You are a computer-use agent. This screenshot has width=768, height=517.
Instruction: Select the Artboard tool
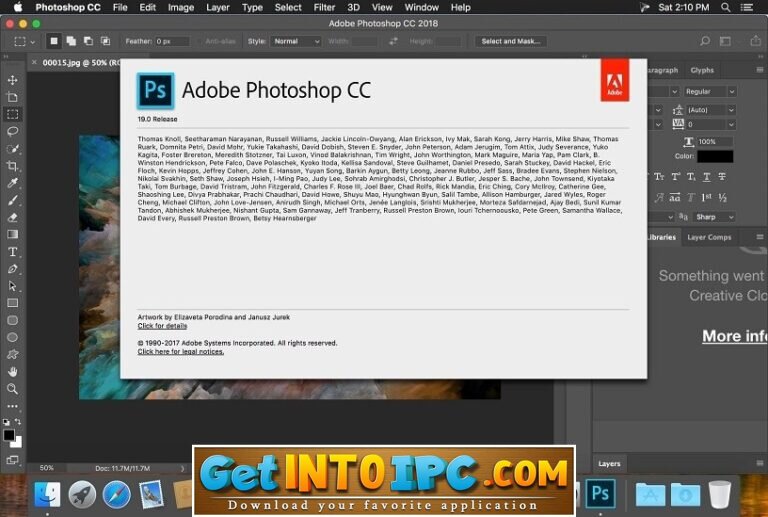(13, 97)
